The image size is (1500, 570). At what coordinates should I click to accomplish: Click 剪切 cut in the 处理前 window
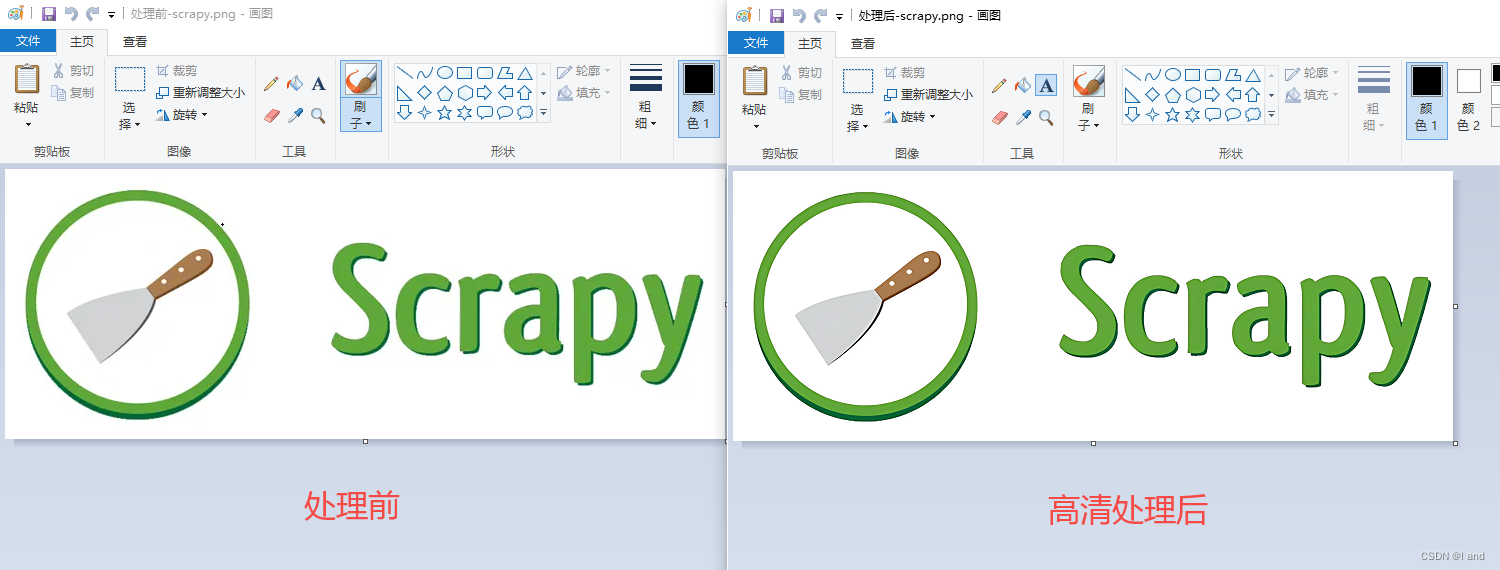click(x=73, y=71)
